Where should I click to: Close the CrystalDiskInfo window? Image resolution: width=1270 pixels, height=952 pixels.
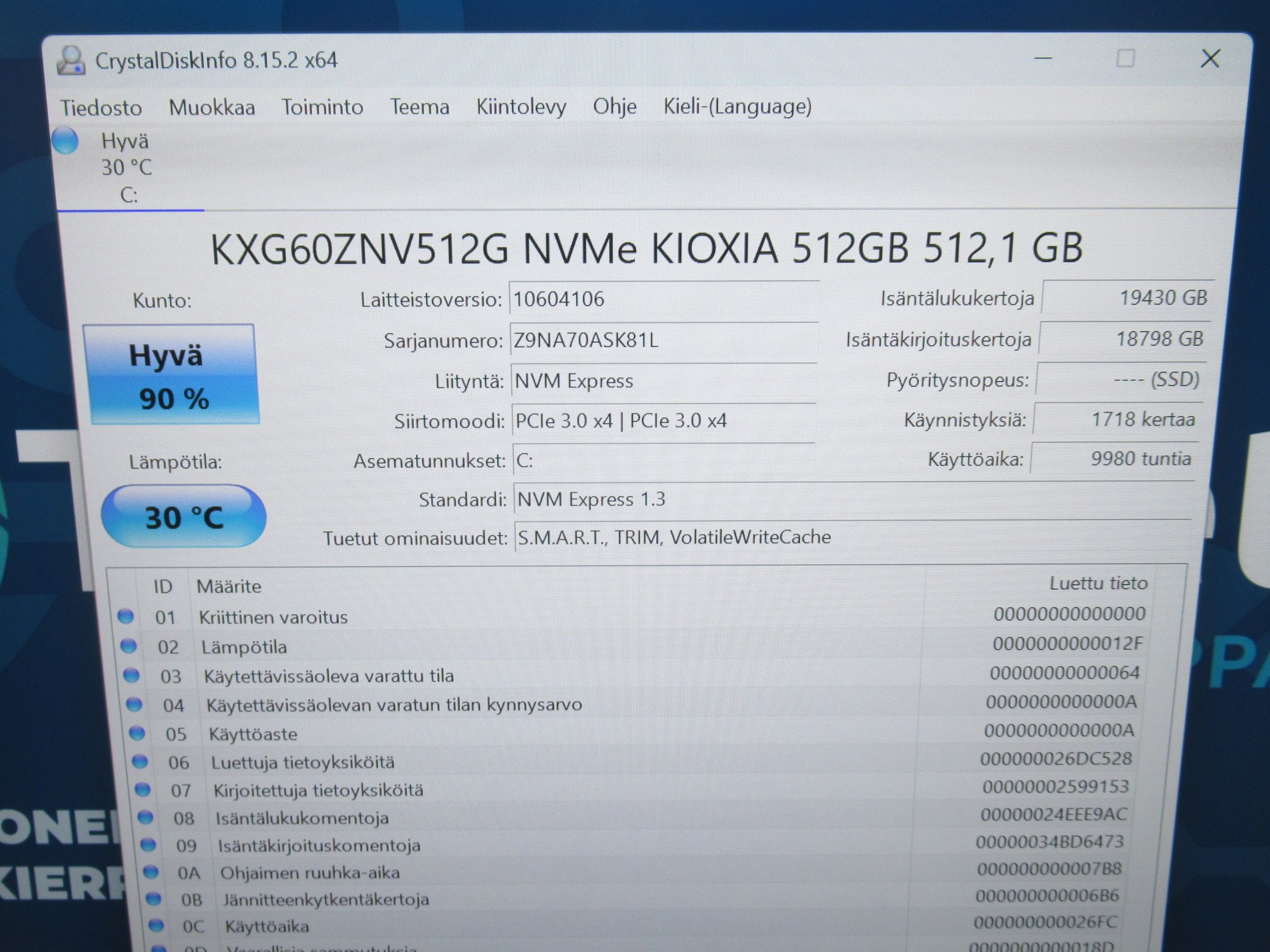click(x=1210, y=59)
